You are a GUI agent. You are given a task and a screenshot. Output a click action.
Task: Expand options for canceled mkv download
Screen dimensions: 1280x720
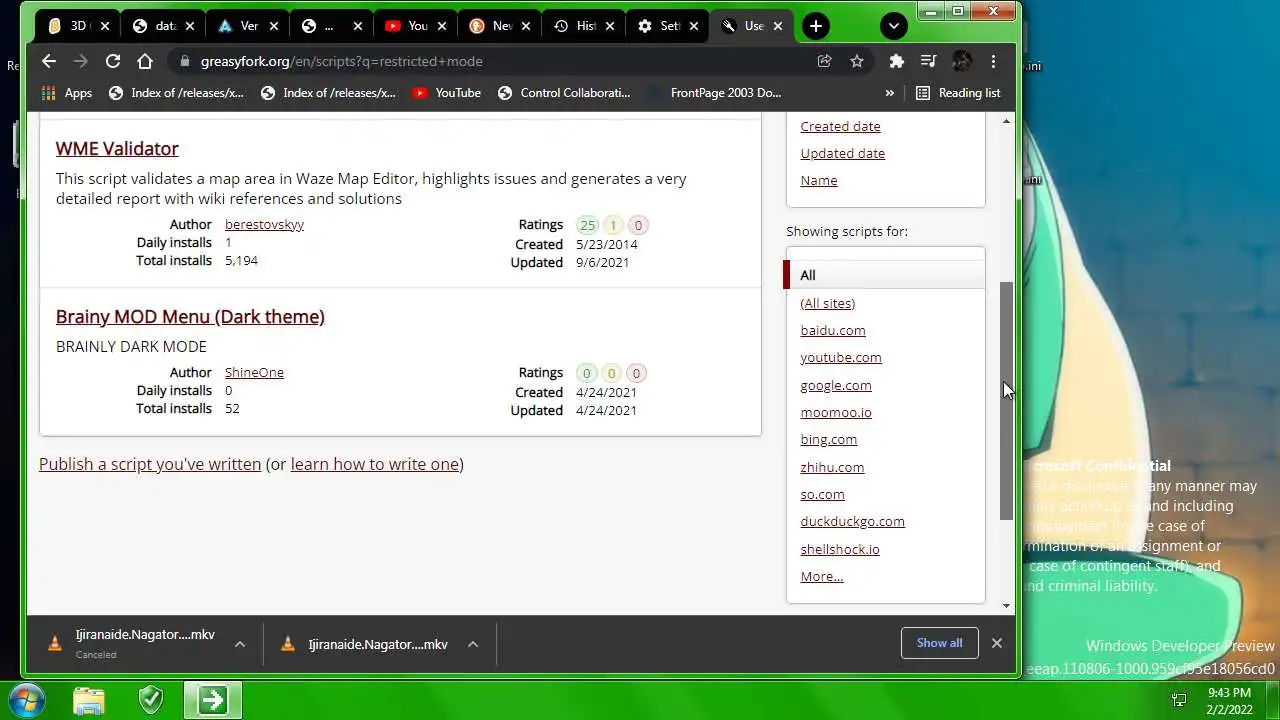(x=240, y=644)
